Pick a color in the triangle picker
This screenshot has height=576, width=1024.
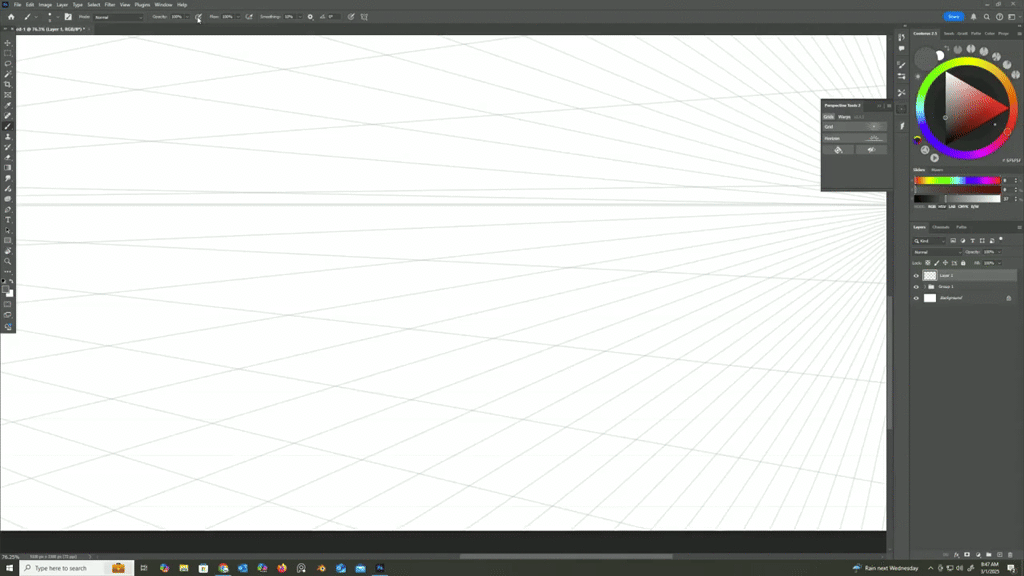pyautogui.click(x=968, y=106)
